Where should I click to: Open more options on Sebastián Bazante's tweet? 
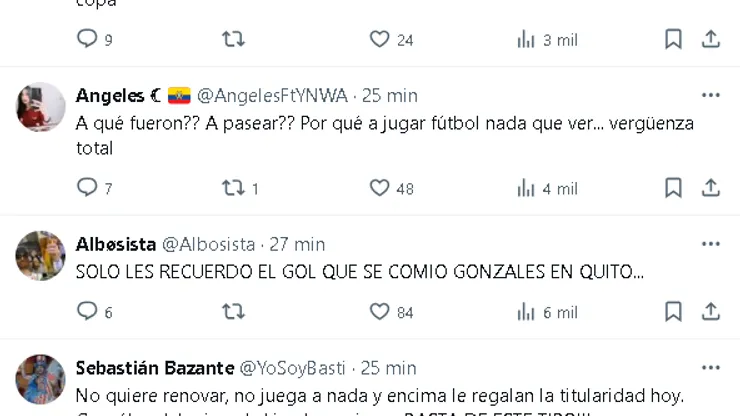coord(711,368)
